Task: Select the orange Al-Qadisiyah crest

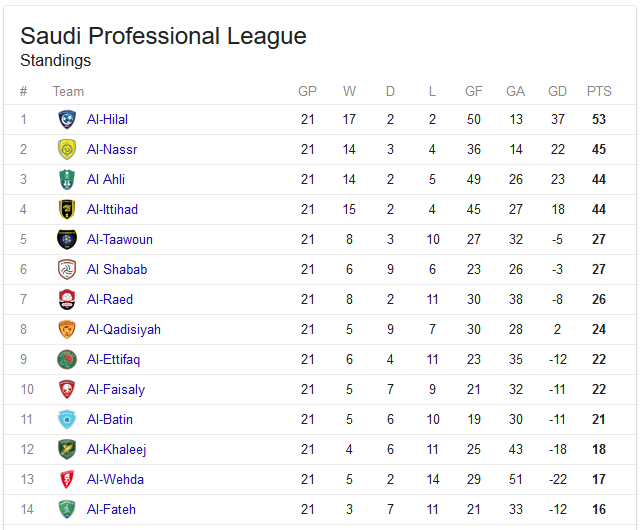Action: [67, 329]
